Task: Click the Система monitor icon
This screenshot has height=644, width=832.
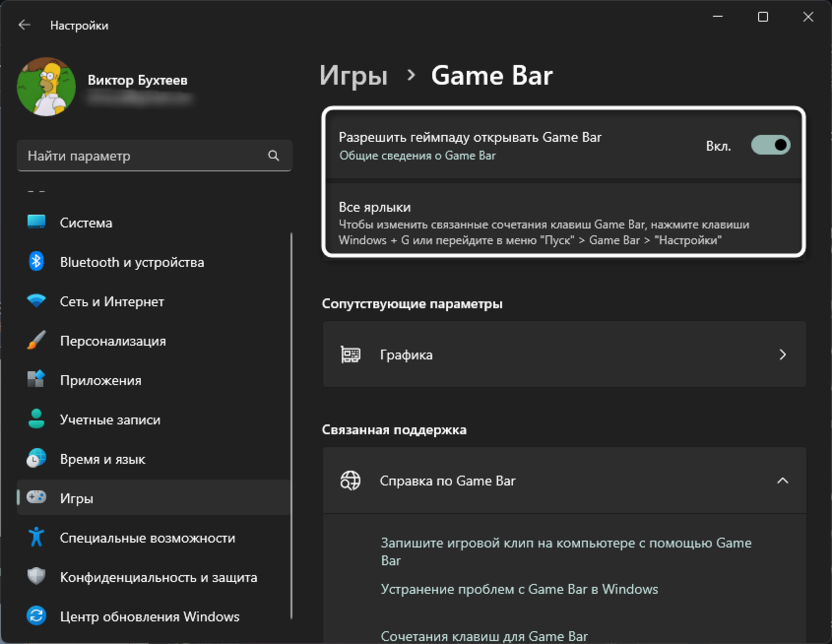Action: point(37,222)
